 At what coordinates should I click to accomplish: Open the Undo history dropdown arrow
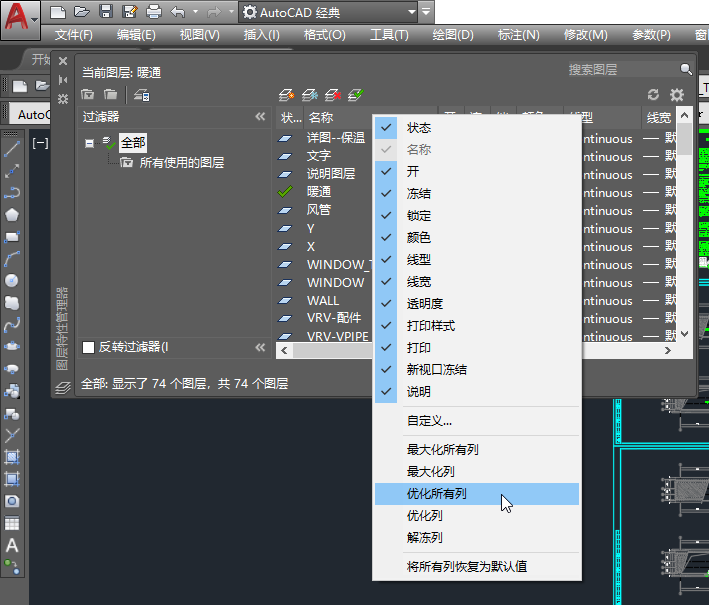[196, 12]
